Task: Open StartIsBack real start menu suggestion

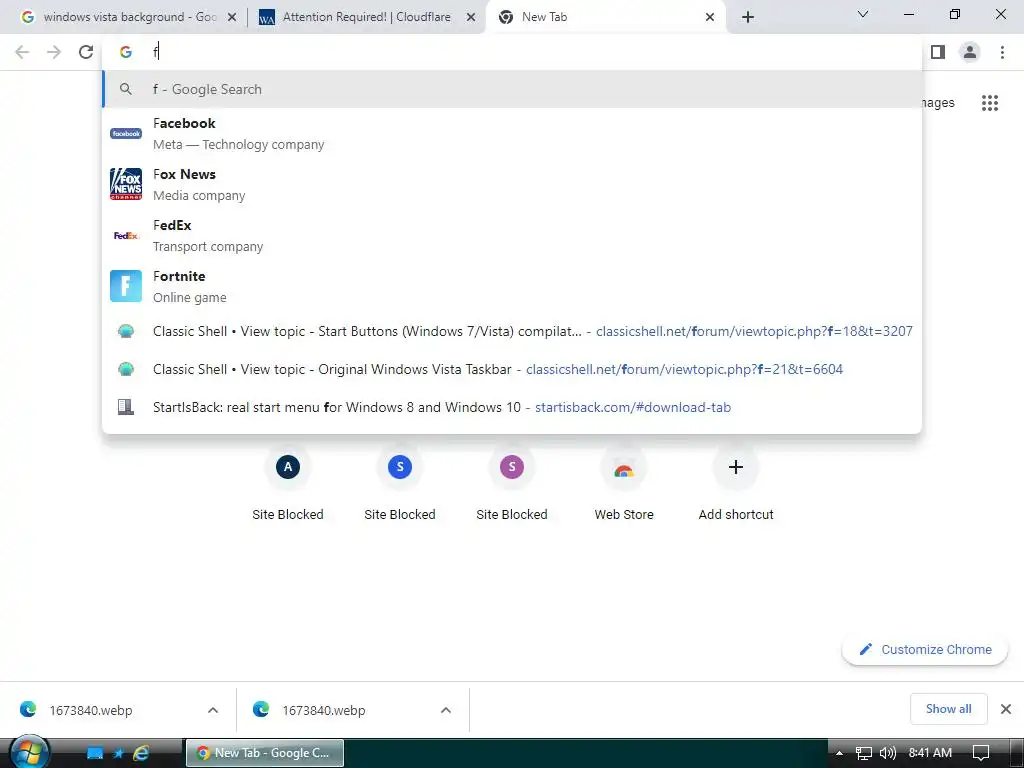Action: (512, 407)
